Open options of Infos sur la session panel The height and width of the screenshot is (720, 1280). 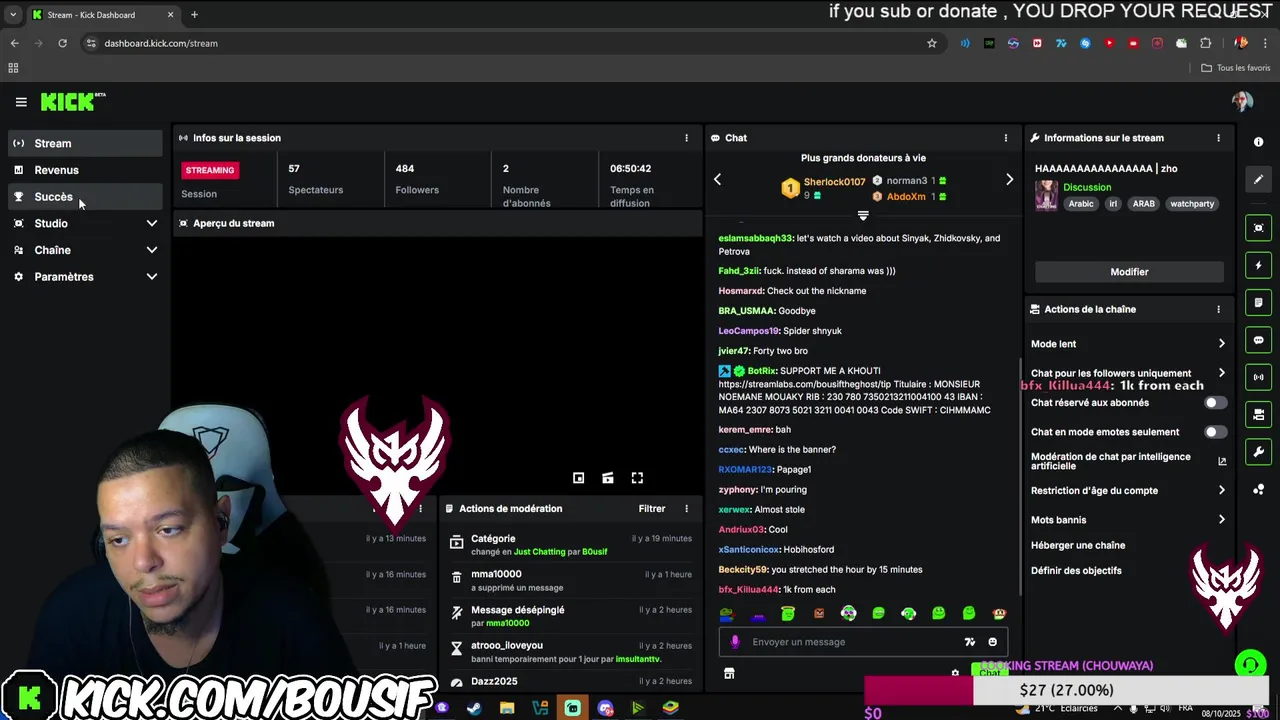[x=686, y=138]
